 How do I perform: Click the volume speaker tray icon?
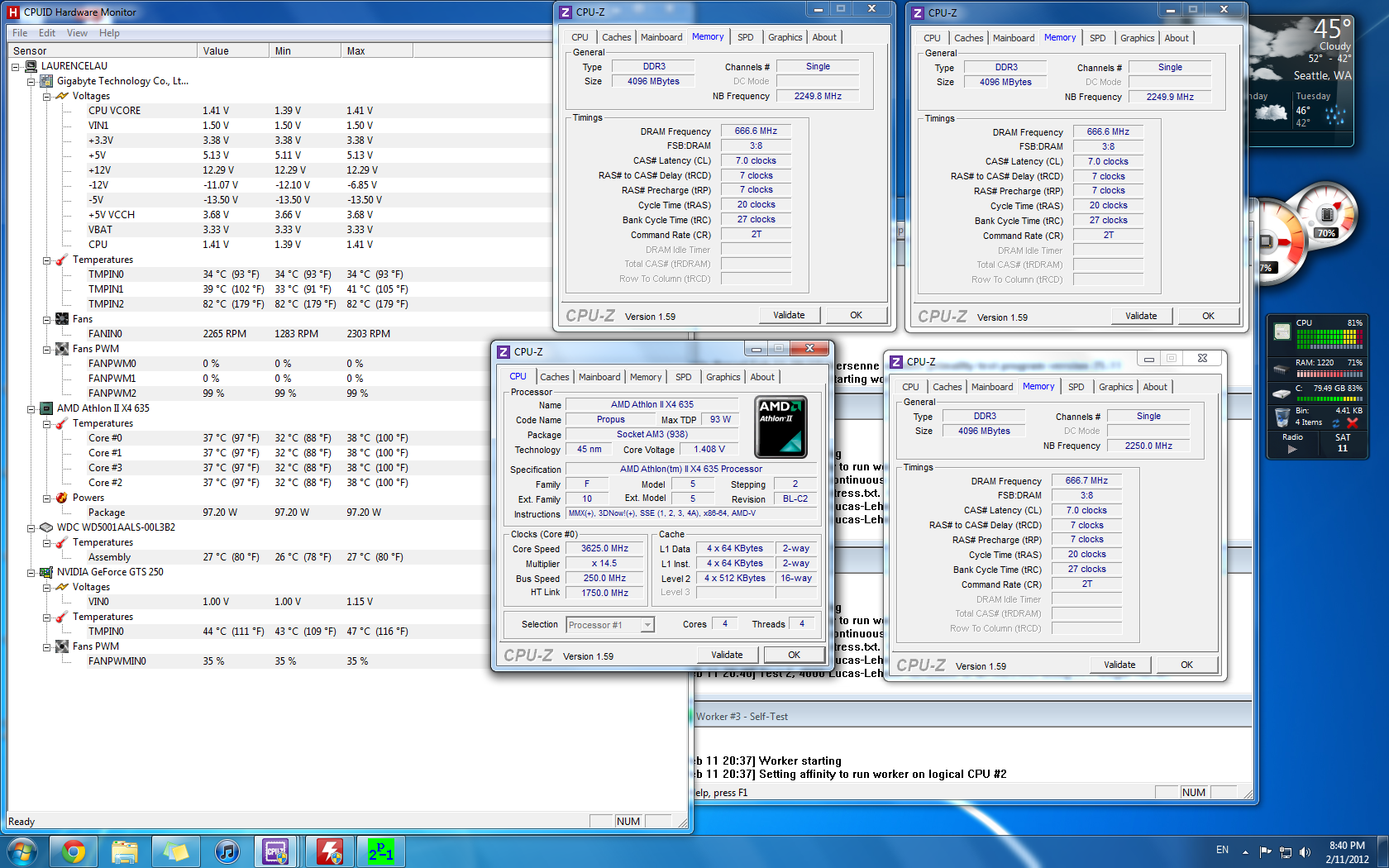tap(1305, 851)
